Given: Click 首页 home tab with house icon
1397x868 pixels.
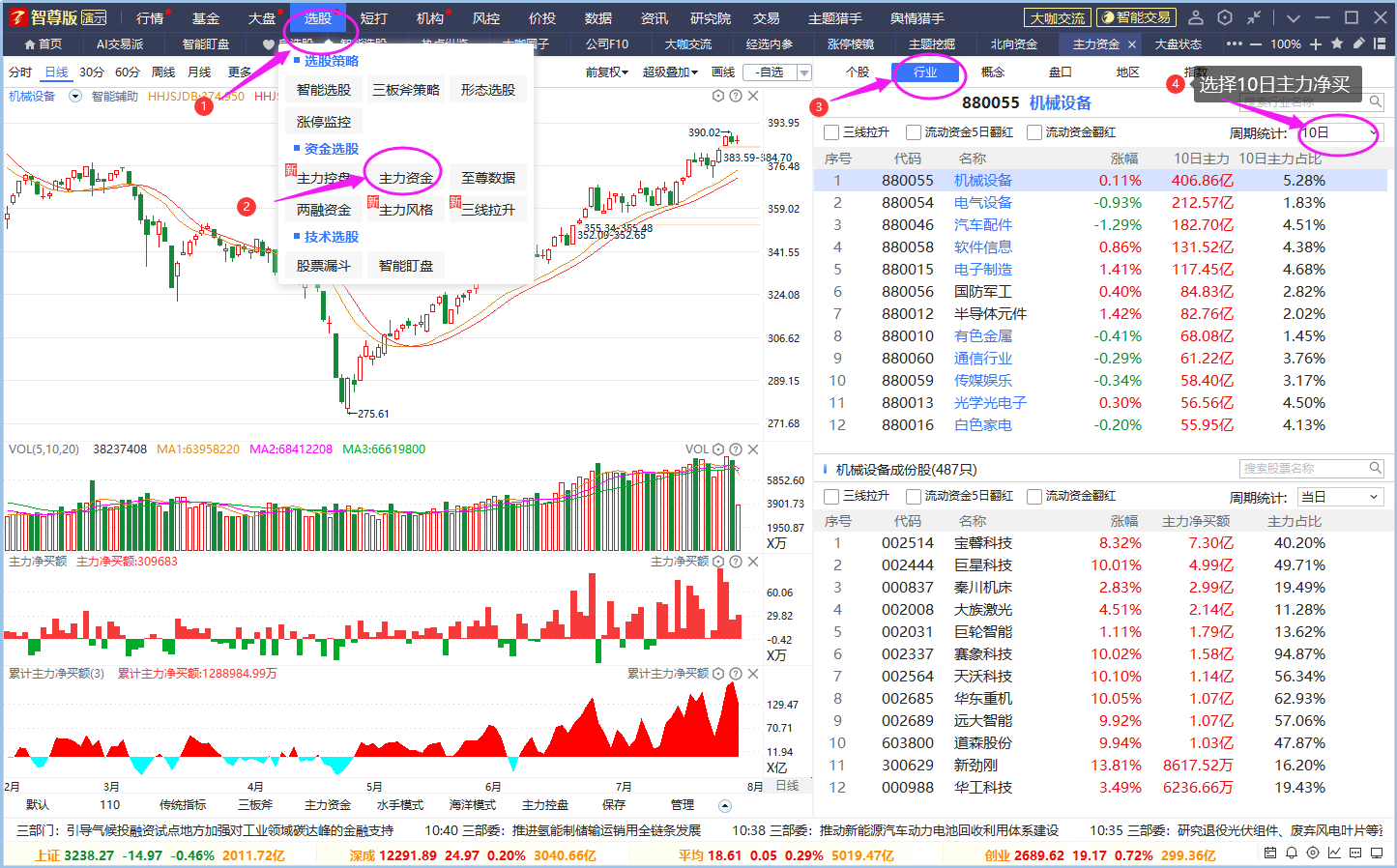Looking at the screenshot, I should point(43,44).
